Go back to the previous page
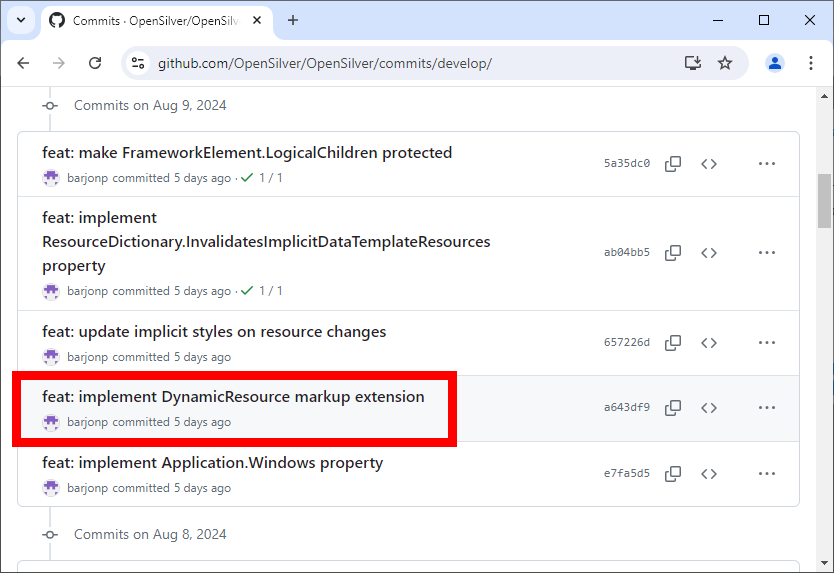Viewport: 834px width, 573px height. pyautogui.click(x=23, y=63)
